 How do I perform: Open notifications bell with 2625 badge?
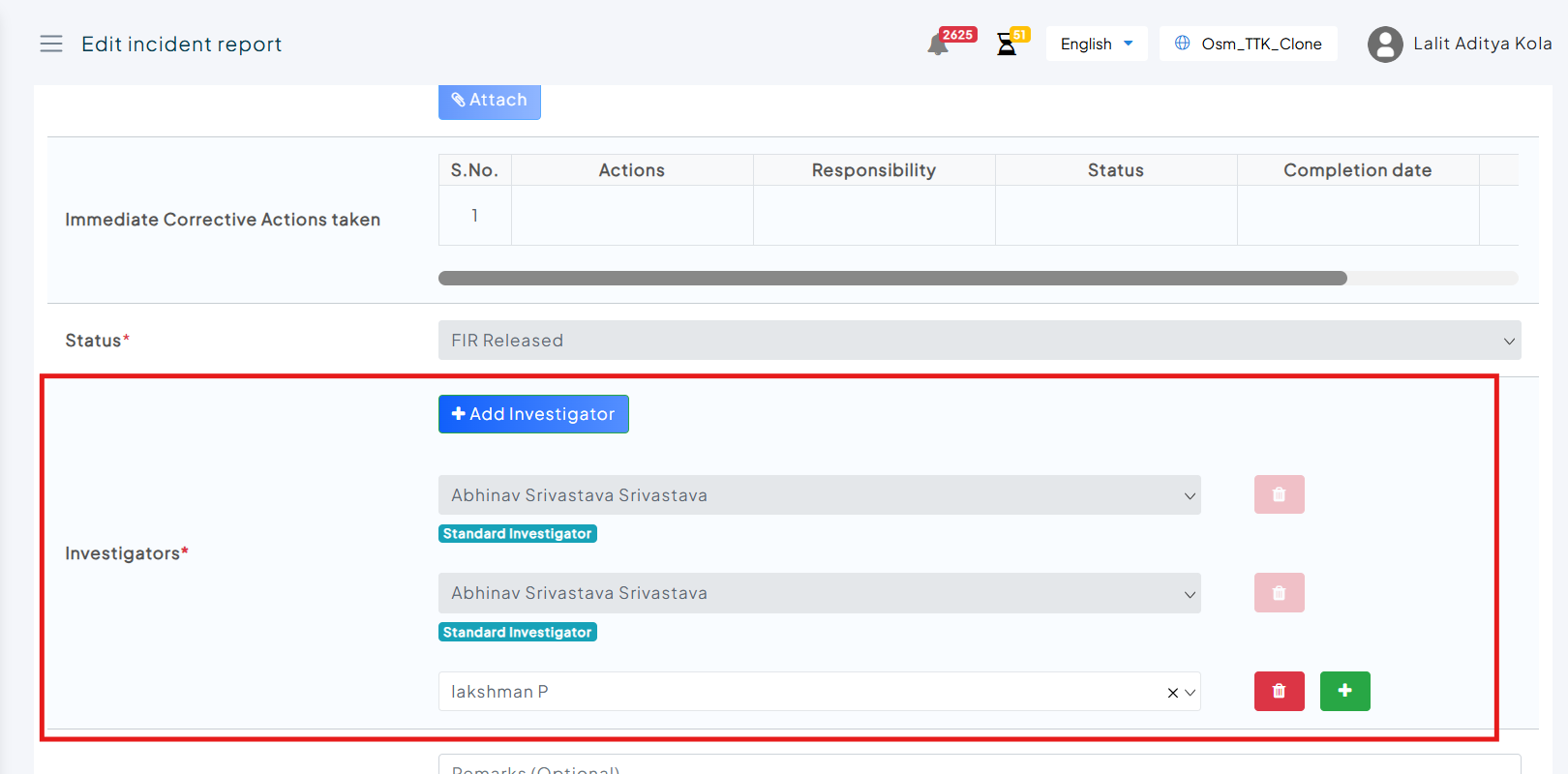(938, 45)
